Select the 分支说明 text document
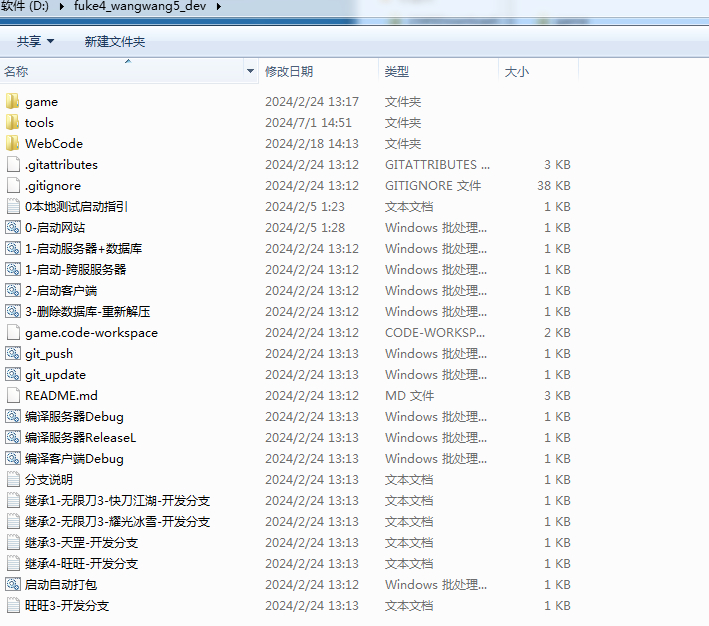This screenshot has width=709, height=626. (49, 479)
